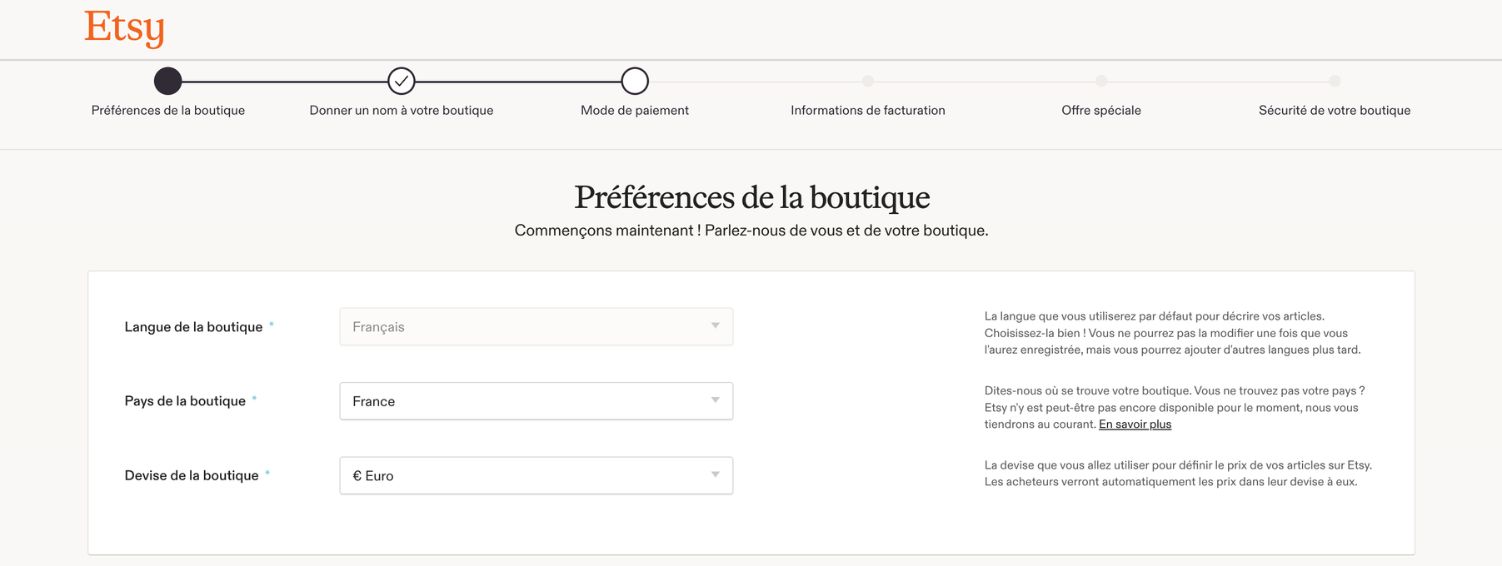Click the Devise de la boutique field label
1502x566 pixels.
(191, 476)
